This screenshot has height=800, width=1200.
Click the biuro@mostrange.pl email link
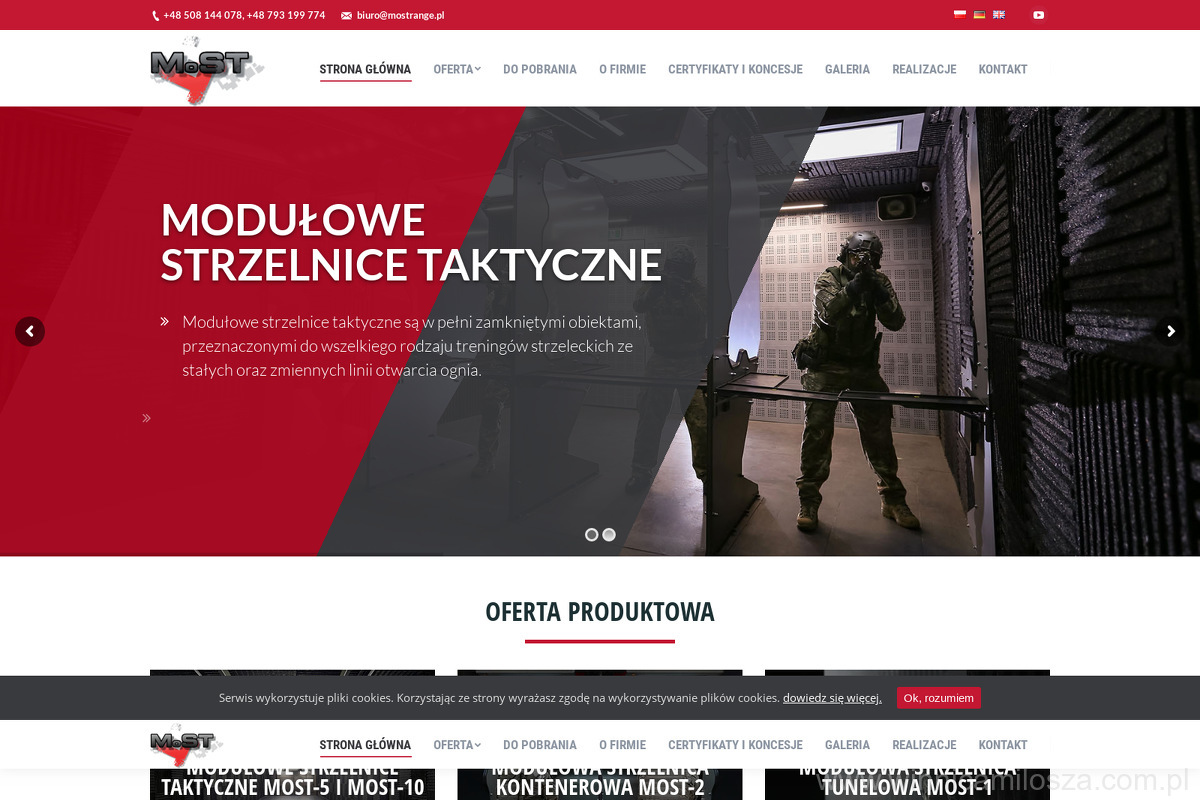coord(400,15)
